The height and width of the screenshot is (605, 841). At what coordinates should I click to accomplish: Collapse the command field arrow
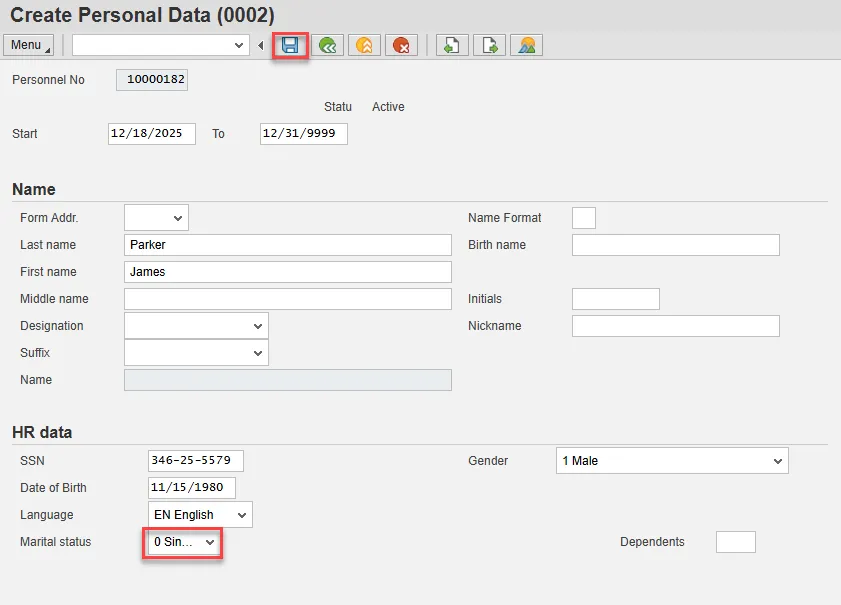pos(260,45)
